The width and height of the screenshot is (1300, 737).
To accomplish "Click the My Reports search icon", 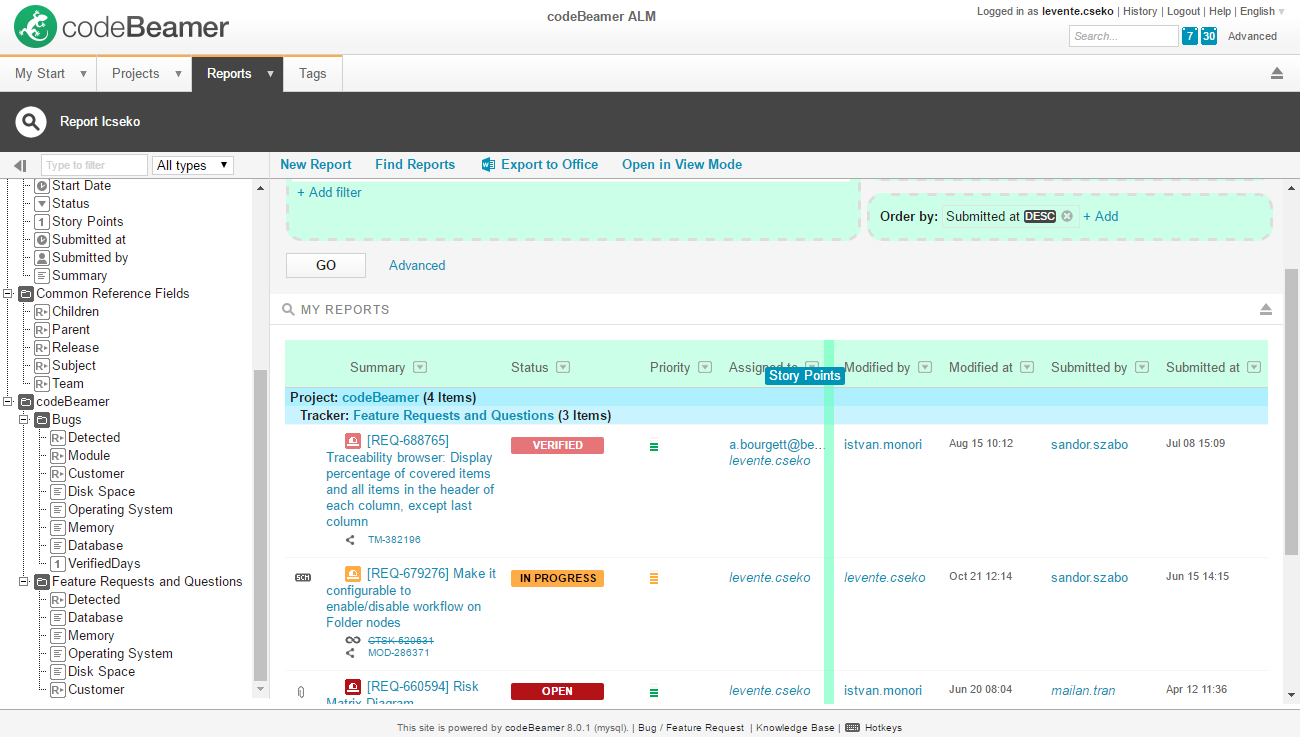I will click(288, 310).
